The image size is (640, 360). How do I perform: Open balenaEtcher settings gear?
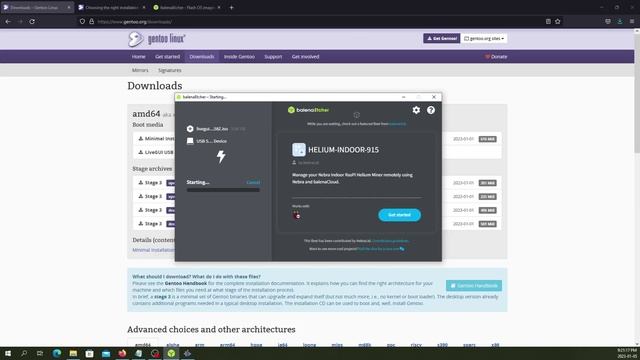point(416,110)
